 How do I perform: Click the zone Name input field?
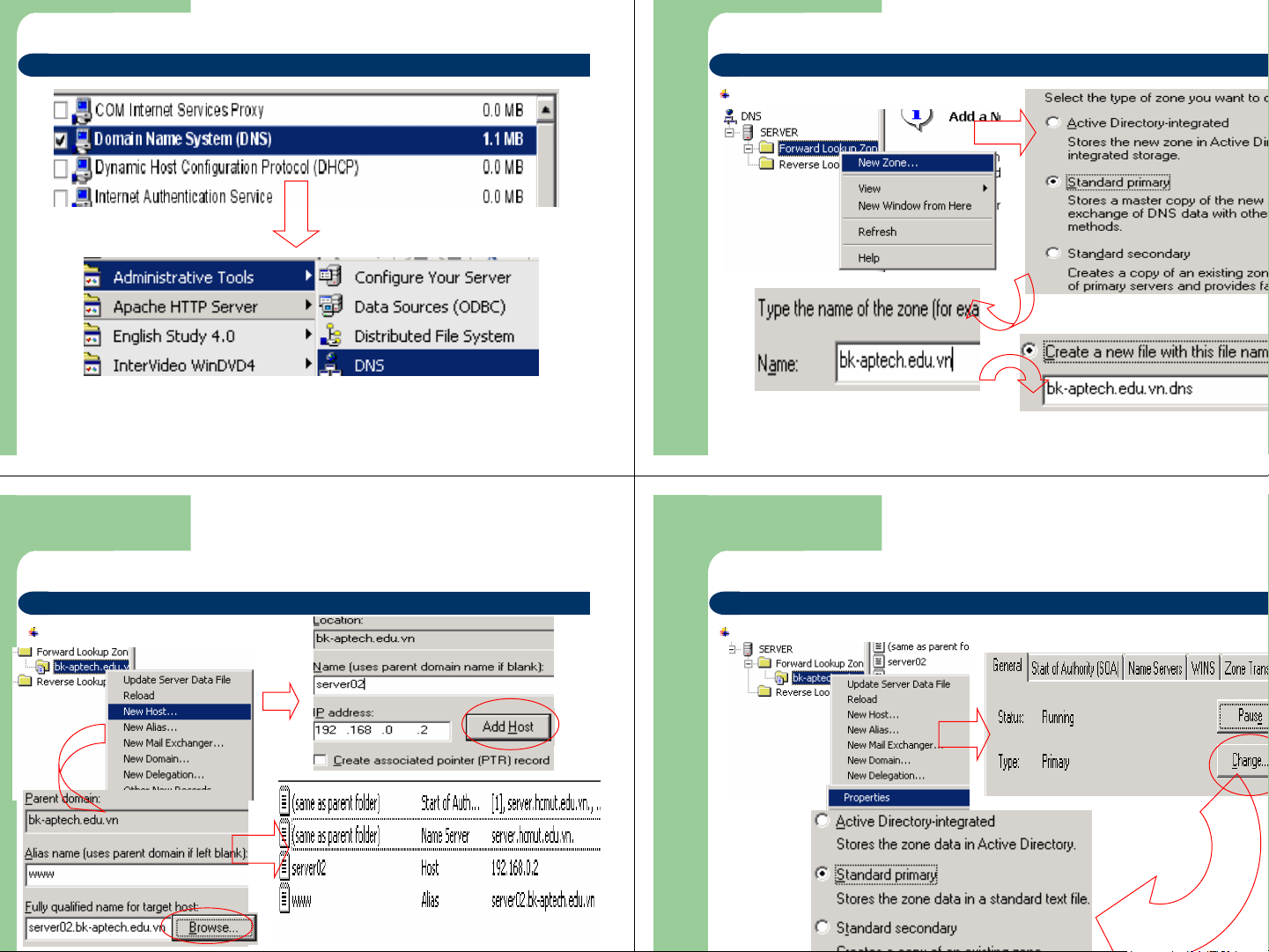907,361
